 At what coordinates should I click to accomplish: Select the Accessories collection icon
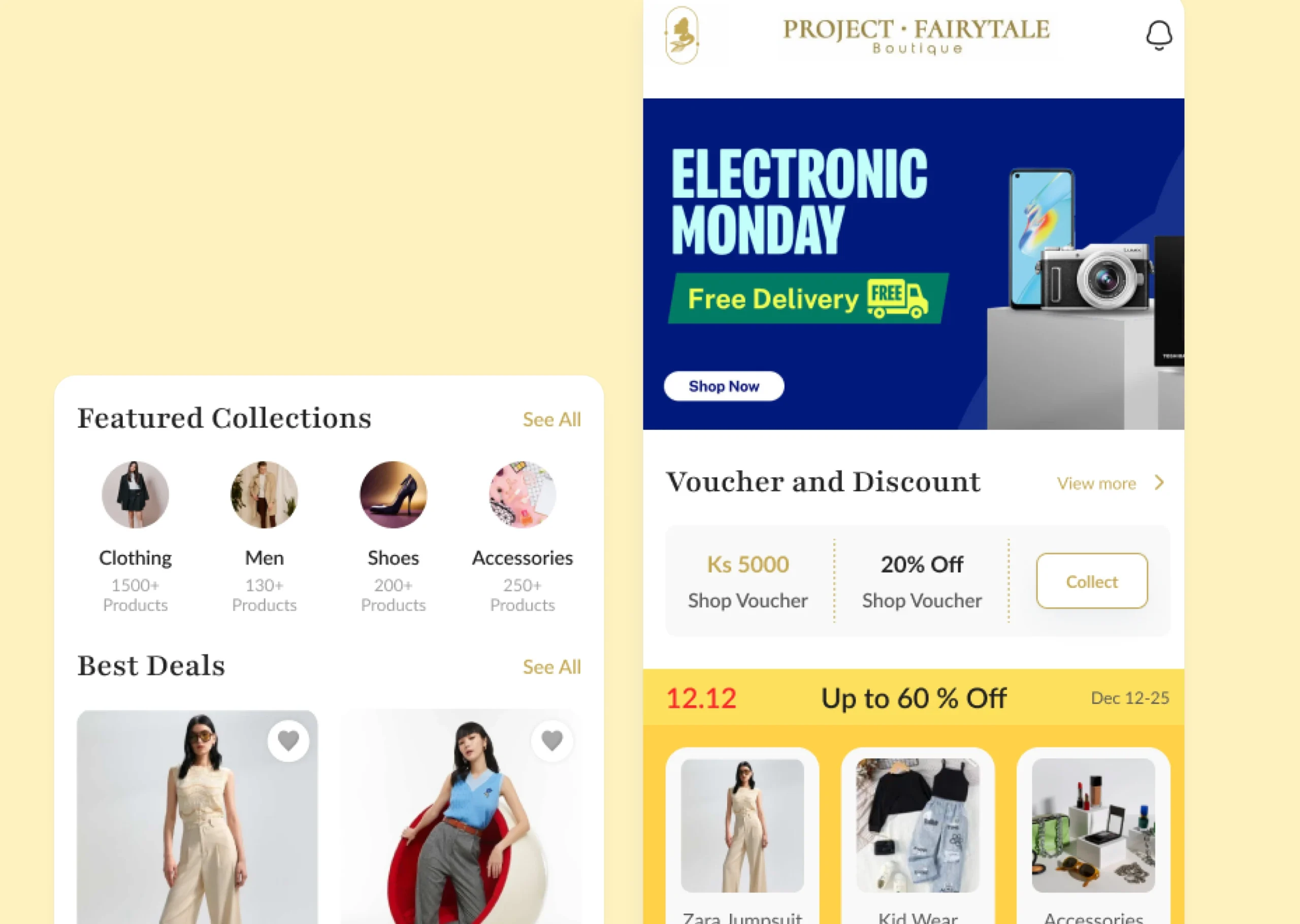[x=522, y=494]
